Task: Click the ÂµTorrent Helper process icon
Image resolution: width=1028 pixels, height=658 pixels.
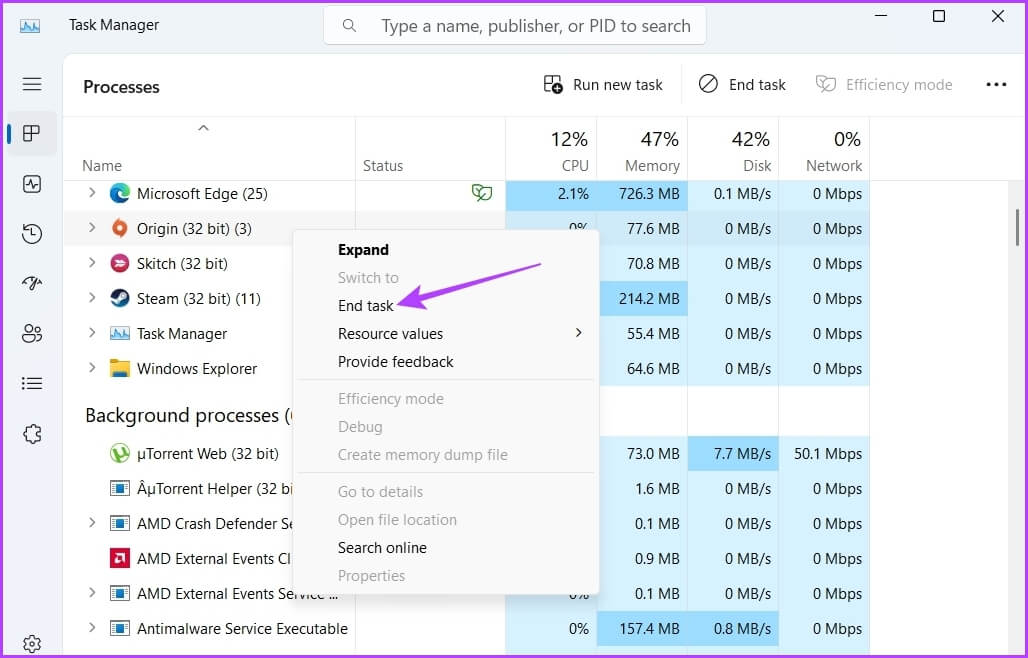Action: click(119, 488)
